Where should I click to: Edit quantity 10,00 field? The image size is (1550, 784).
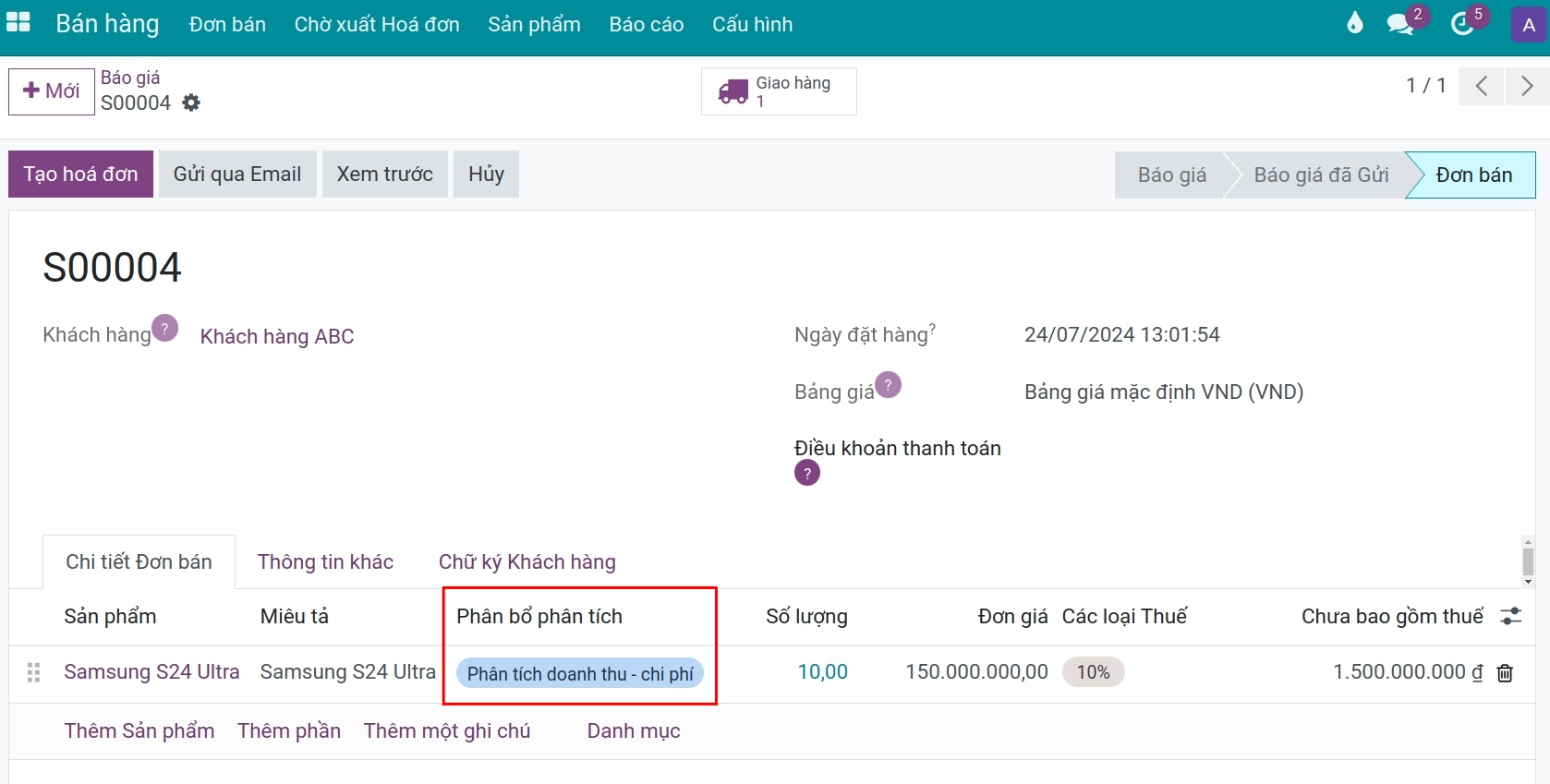[x=823, y=672]
